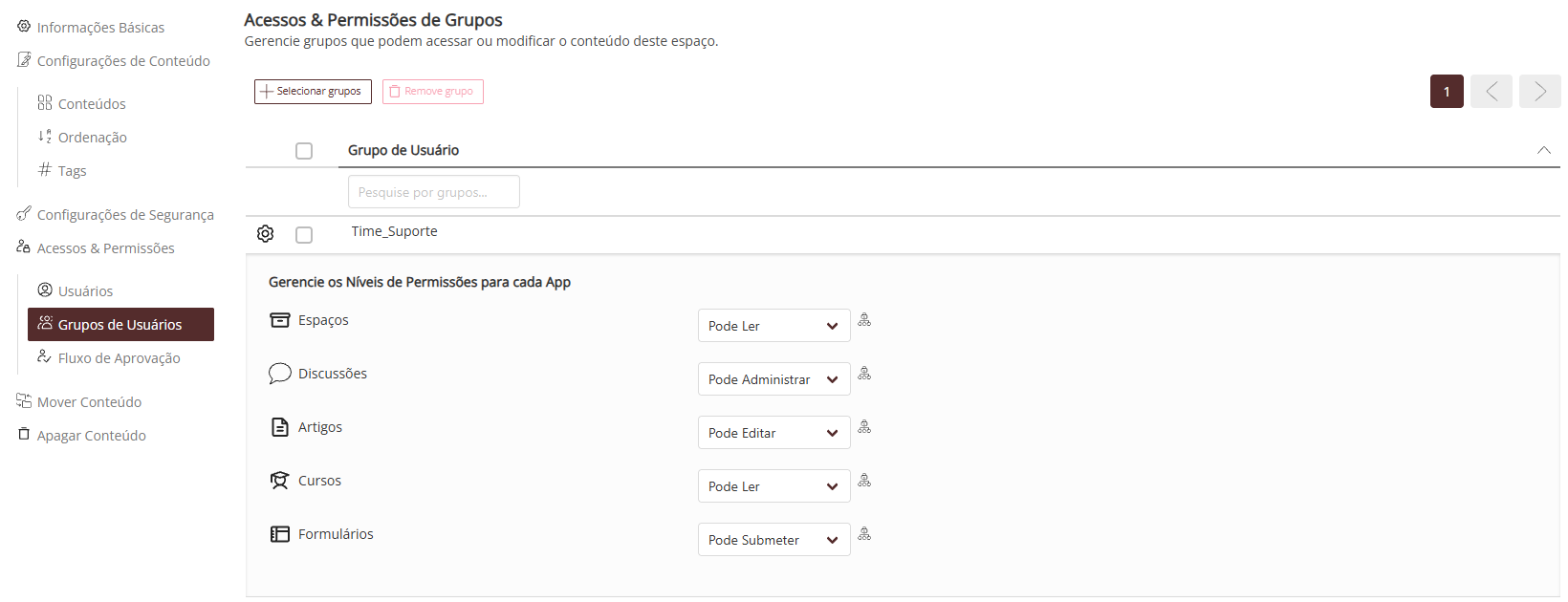Click the Espaços archive box icon
Viewport: 1568px width, 602px height.
point(280,320)
